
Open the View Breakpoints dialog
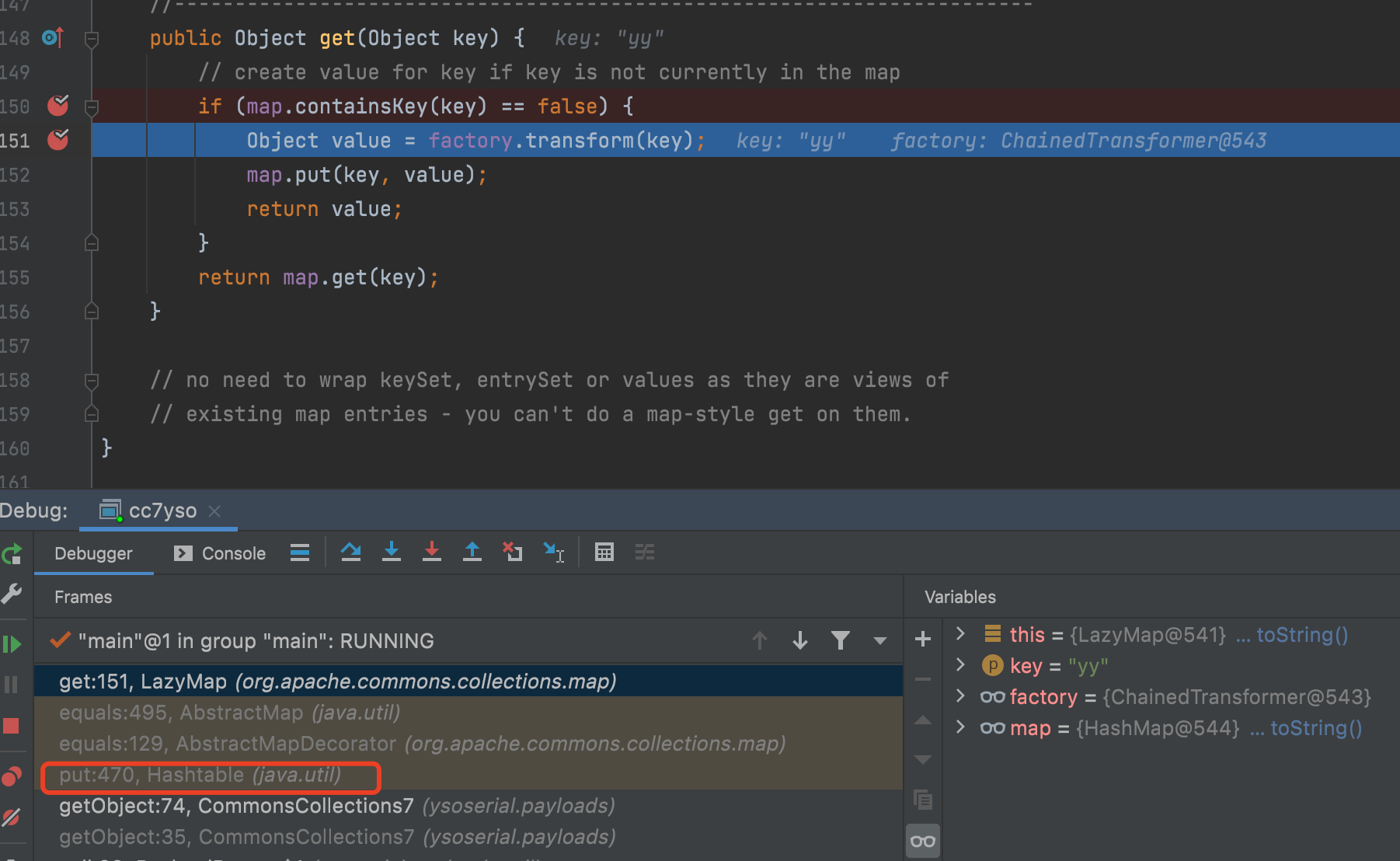click(x=12, y=776)
